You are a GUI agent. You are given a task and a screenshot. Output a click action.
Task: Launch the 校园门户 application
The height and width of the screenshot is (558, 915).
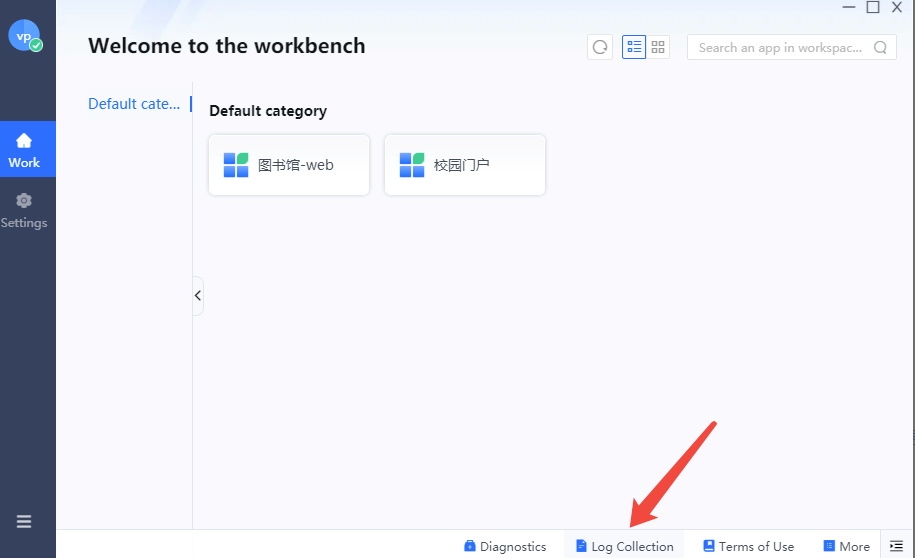click(x=465, y=165)
